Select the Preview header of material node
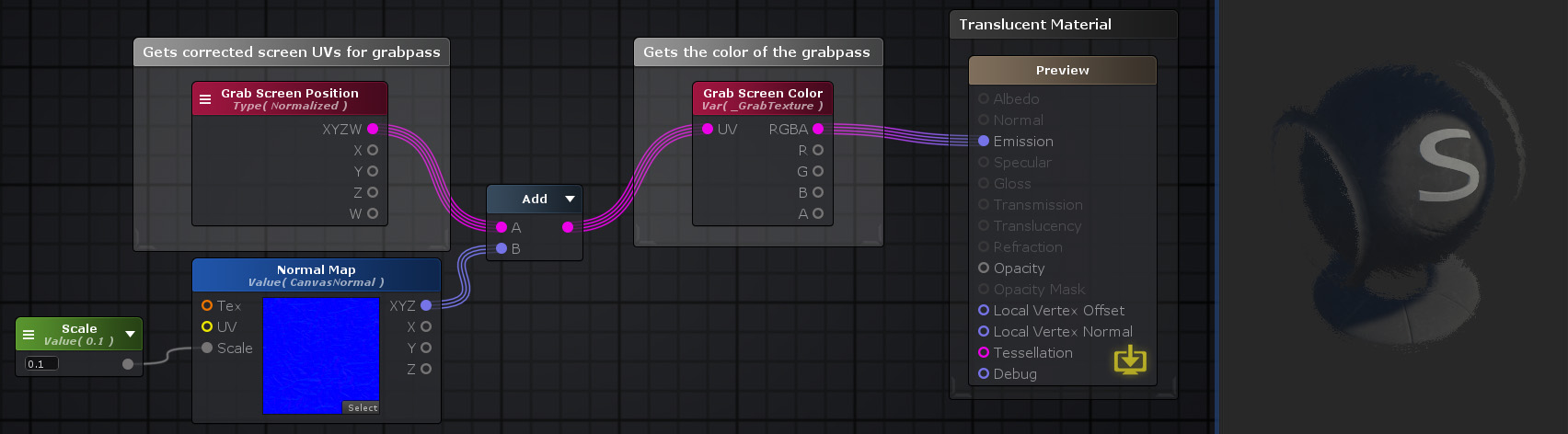Screen dimensions: 1568x434 (x=1063, y=70)
